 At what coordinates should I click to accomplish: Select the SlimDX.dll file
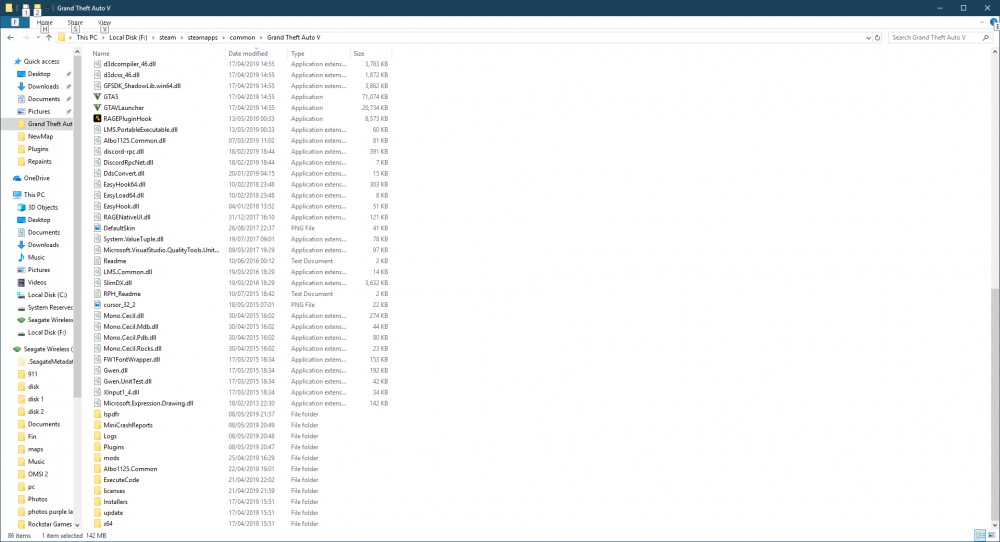pyautogui.click(x=117, y=282)
